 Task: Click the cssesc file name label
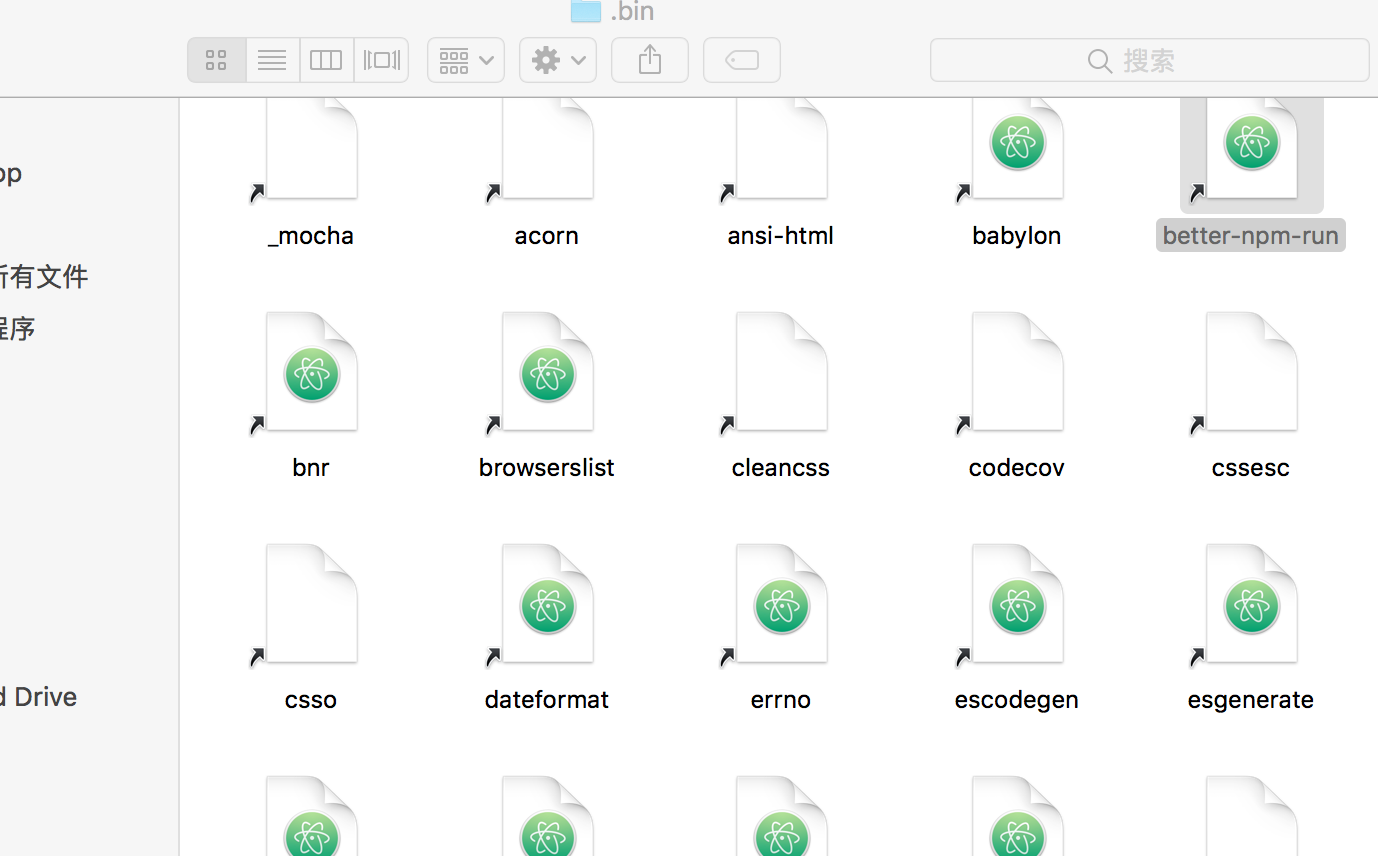pyautogui.click(x=1251, y=467)
